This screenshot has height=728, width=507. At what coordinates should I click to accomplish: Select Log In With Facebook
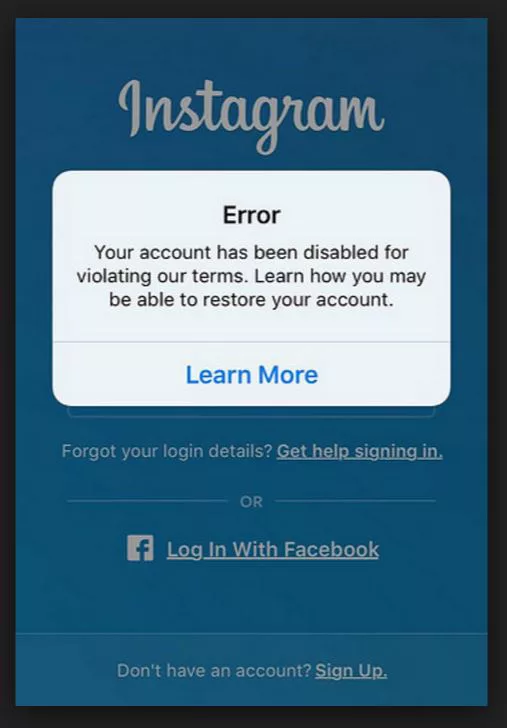point(273,550)
